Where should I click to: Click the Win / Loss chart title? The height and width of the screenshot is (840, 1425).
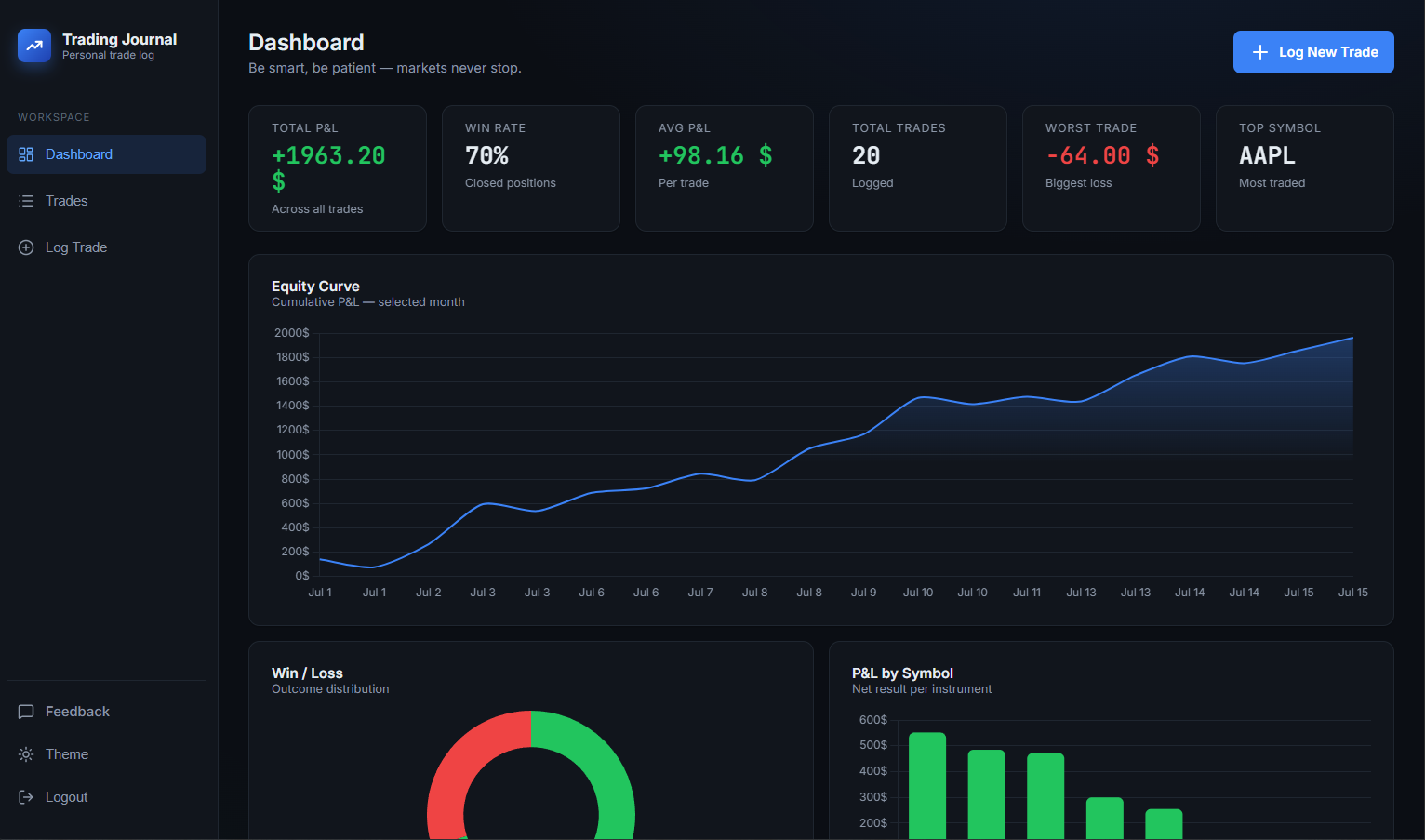click(x=307, y=673)
